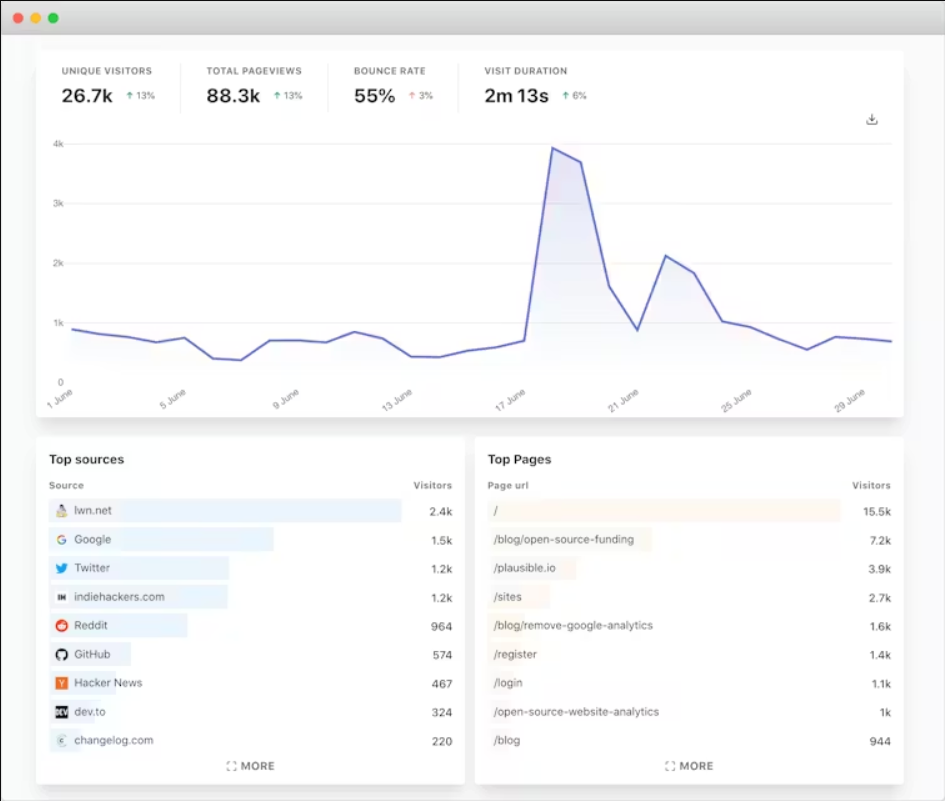This screenshot has height=801, width=945.
Task: Select the Total Pageviews metric
Action: pos(254,86)
